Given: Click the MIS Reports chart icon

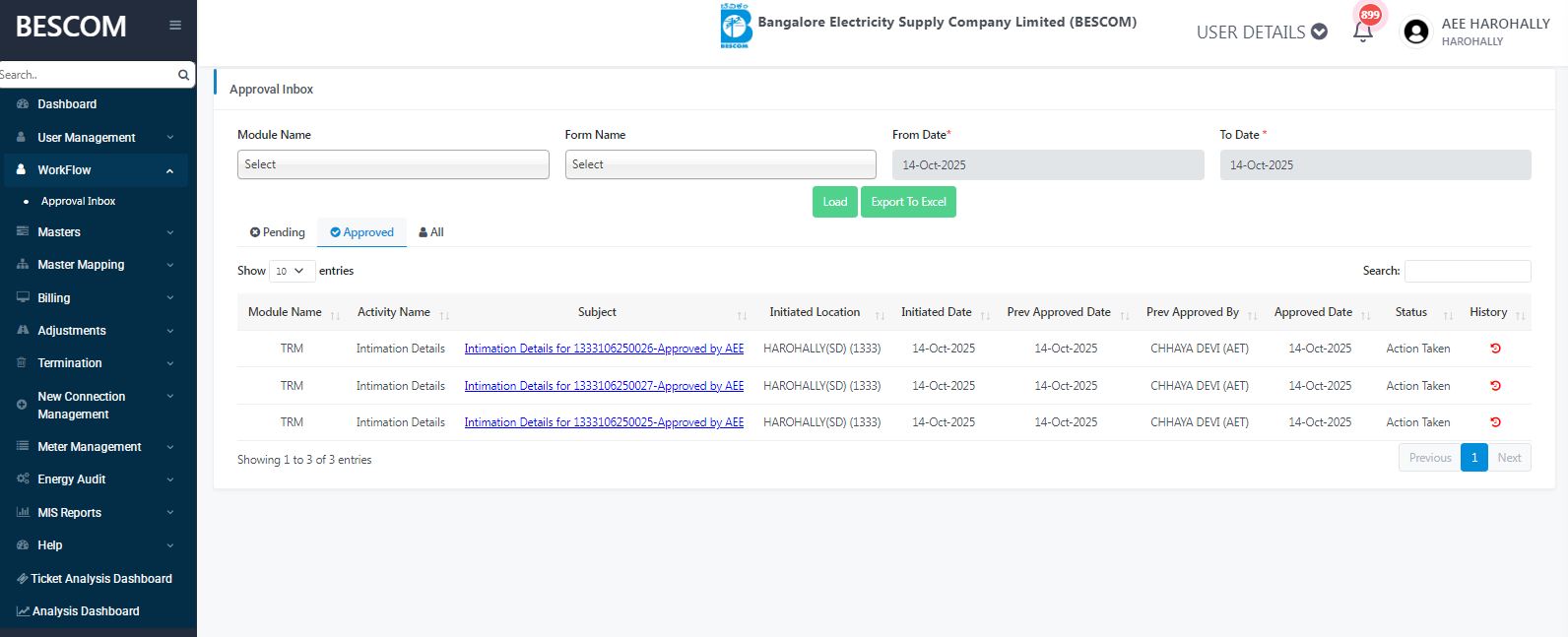Looking at the screenshot, I should click(x=23, y=513).
